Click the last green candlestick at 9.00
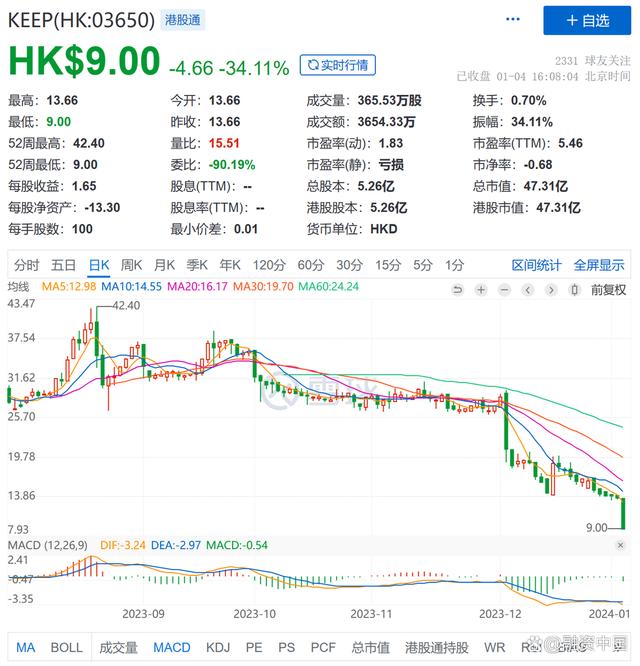640x666 pixels. (x=623, y=514)
